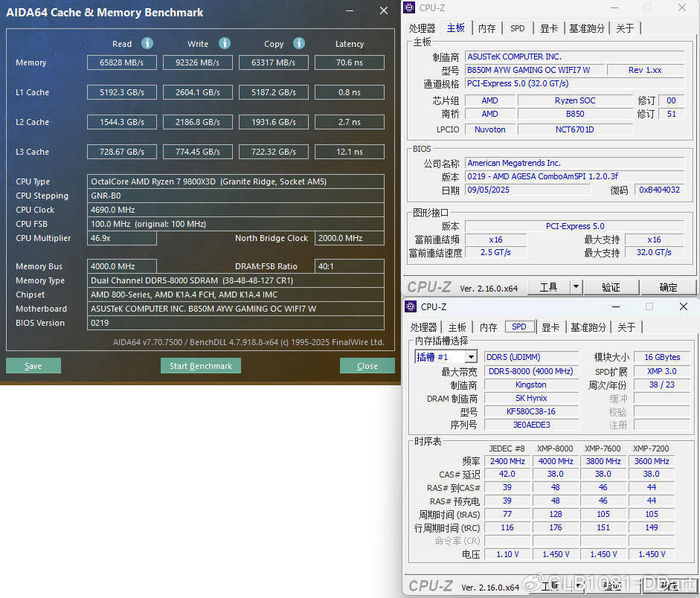Expand tools arrow in the Mainboard CPU-Z window
Image resolution: width=700 pixels, height=598 pixels.
574,288
